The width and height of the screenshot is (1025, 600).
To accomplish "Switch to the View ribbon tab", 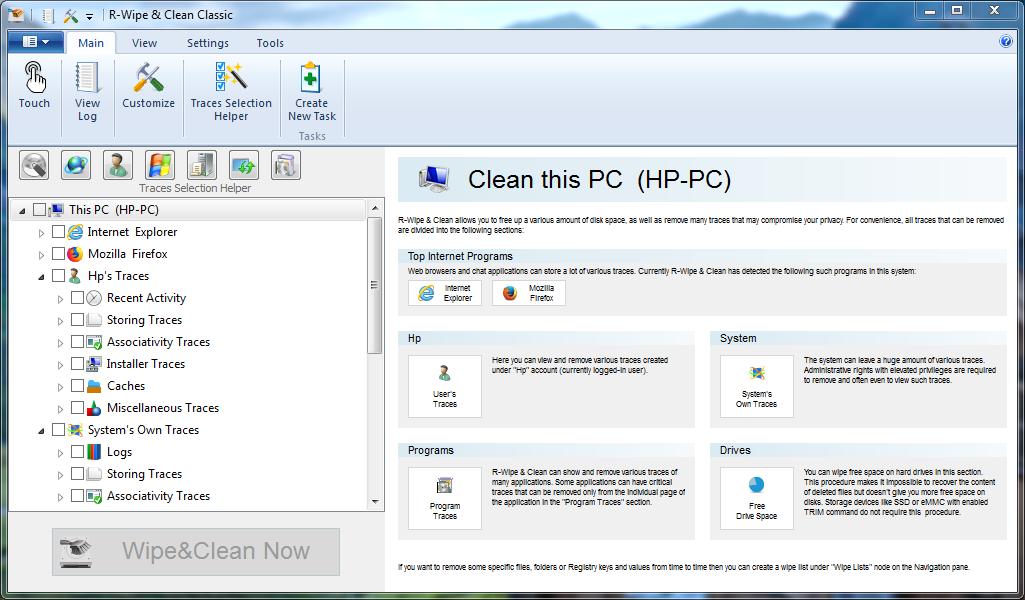I will [144, 42].
